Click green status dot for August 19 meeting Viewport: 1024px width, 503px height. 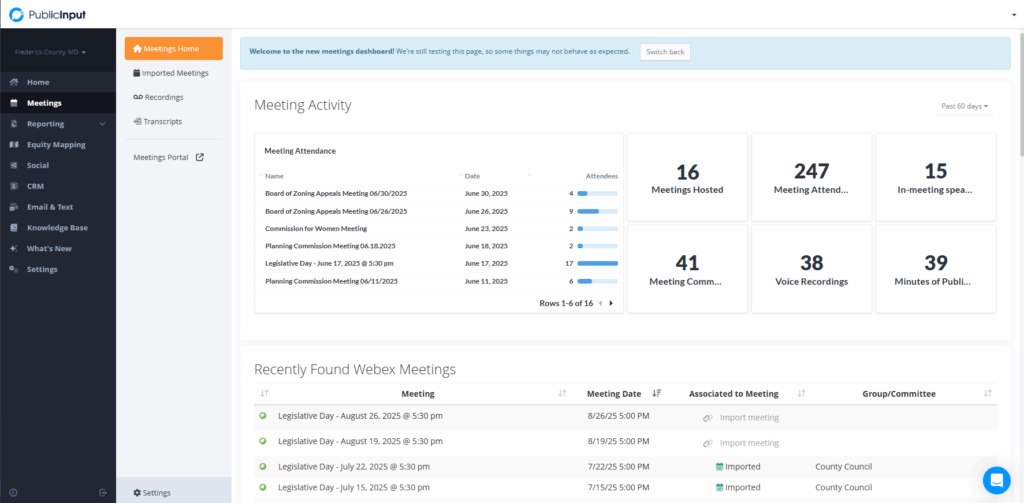263,442
